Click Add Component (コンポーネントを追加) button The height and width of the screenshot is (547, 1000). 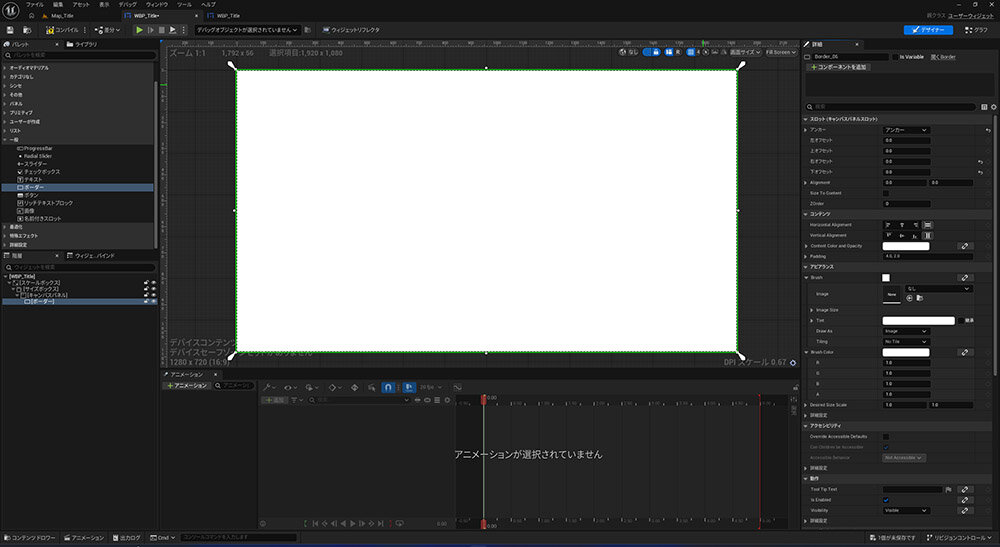pyautogui.click(x=838, y=67)
